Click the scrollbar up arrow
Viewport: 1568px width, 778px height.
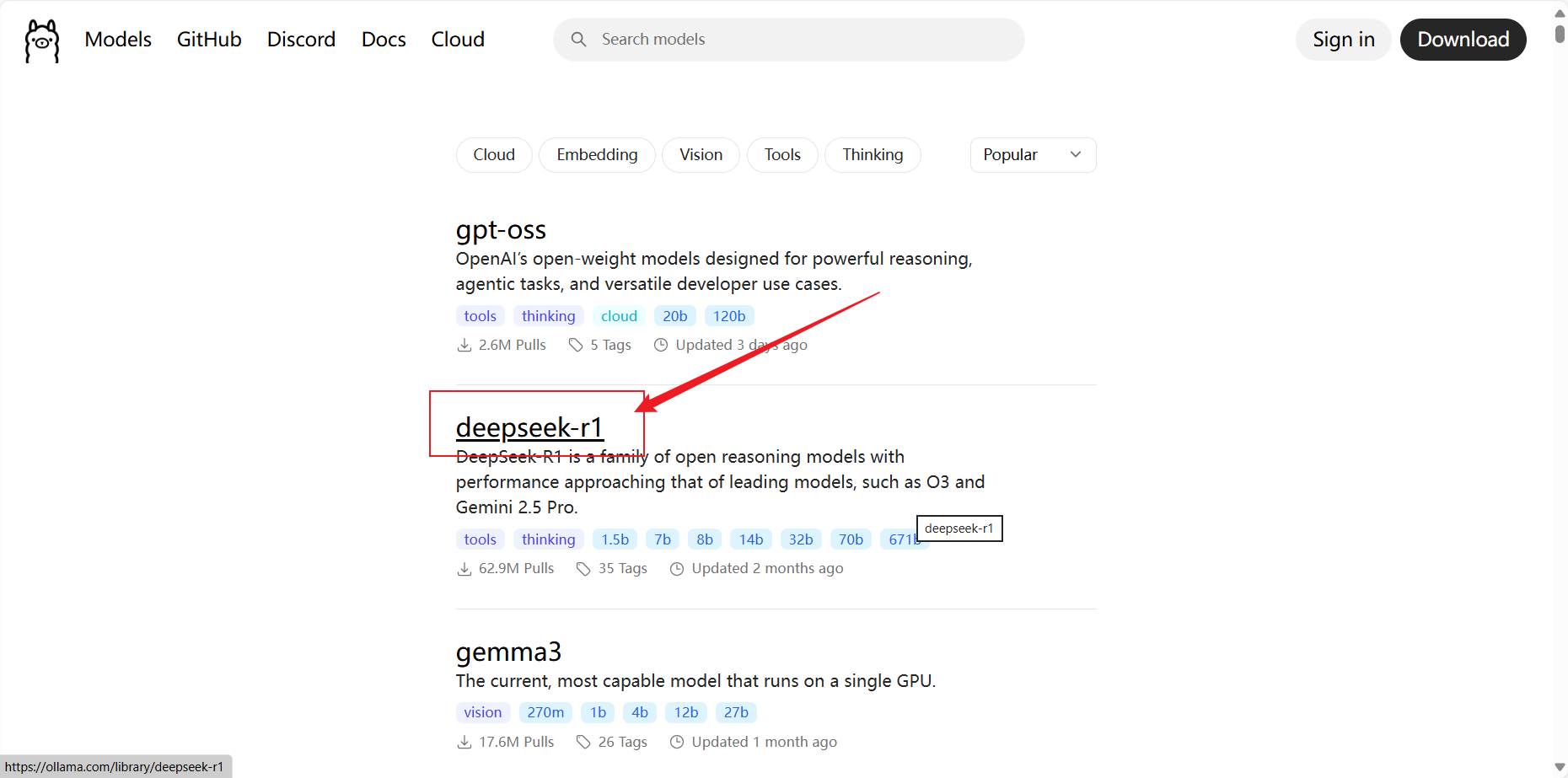(x=1560, y=13)
